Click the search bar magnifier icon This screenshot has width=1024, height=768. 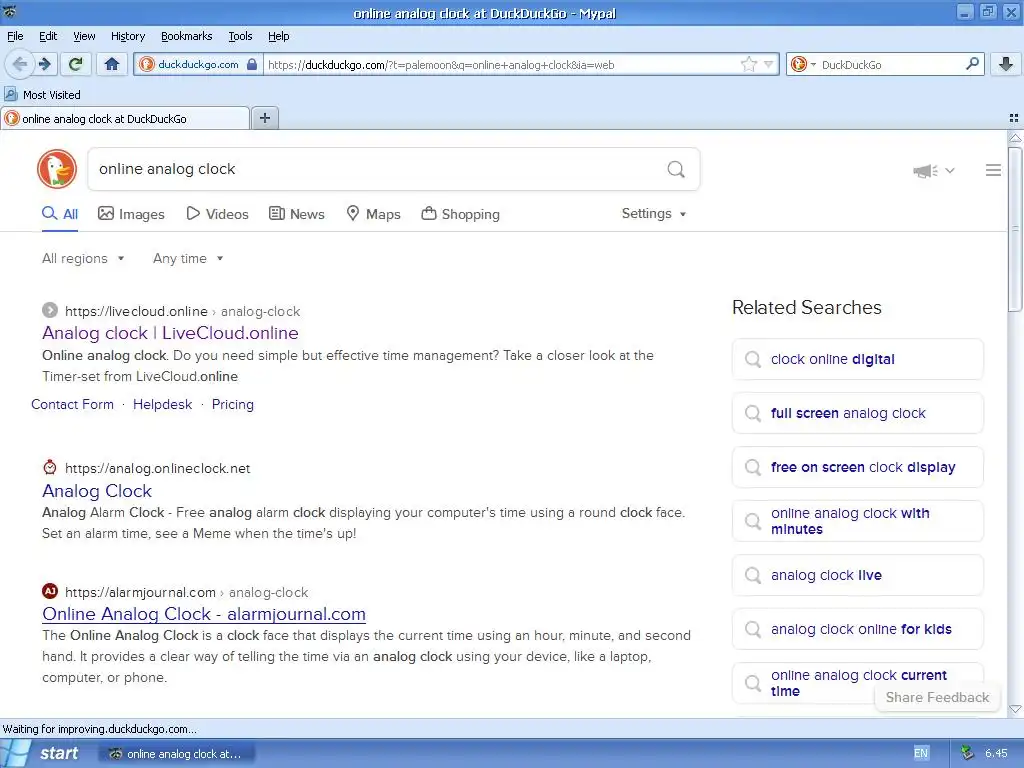[x=972, y=64]
